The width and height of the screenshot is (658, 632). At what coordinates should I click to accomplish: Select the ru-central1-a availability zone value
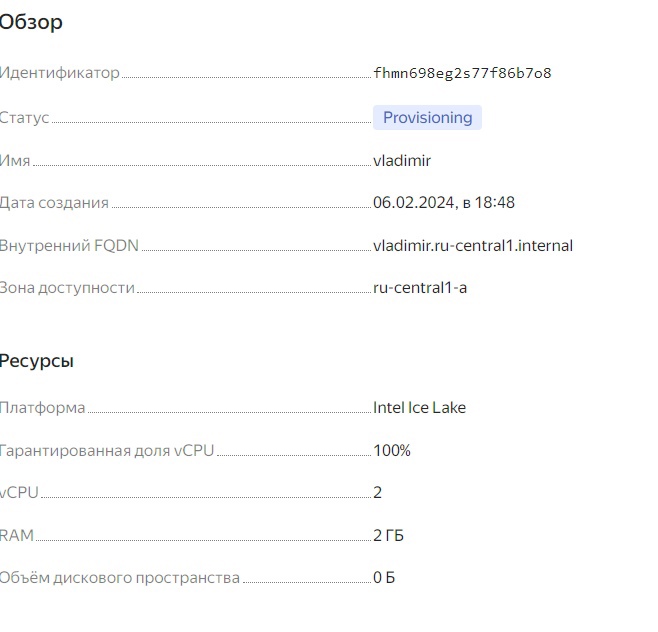[420, 288]
